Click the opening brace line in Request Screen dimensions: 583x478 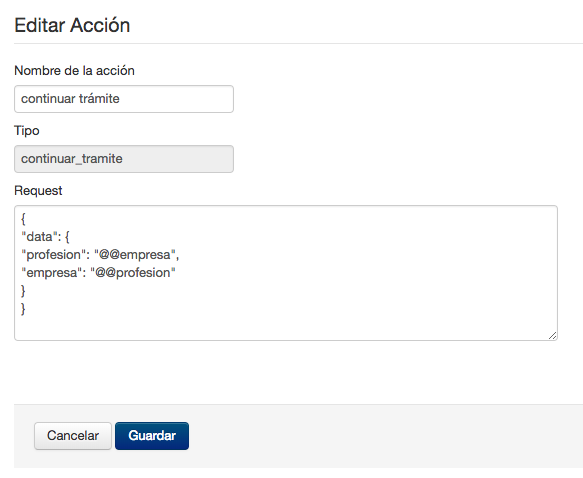23,219
